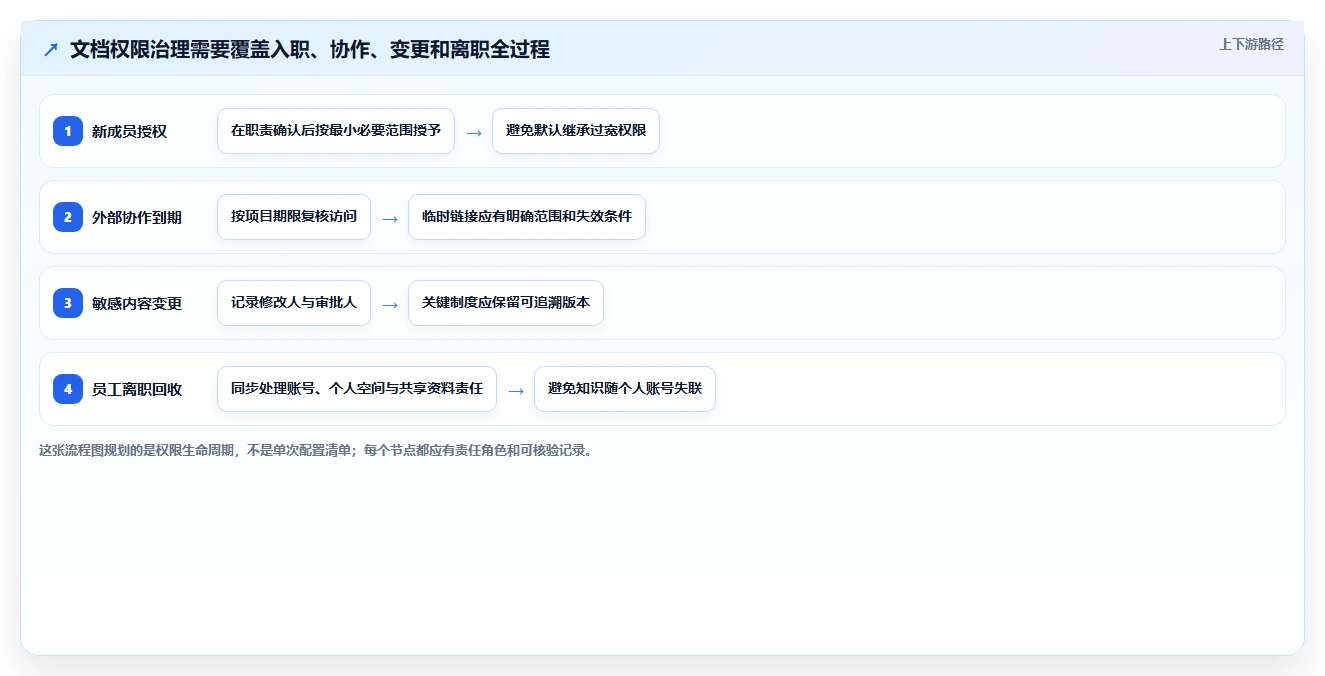Screen dimensions: 1325x676
Task: Click the 关键制度应保留可追溯版本 box
Action: [506, 303]
